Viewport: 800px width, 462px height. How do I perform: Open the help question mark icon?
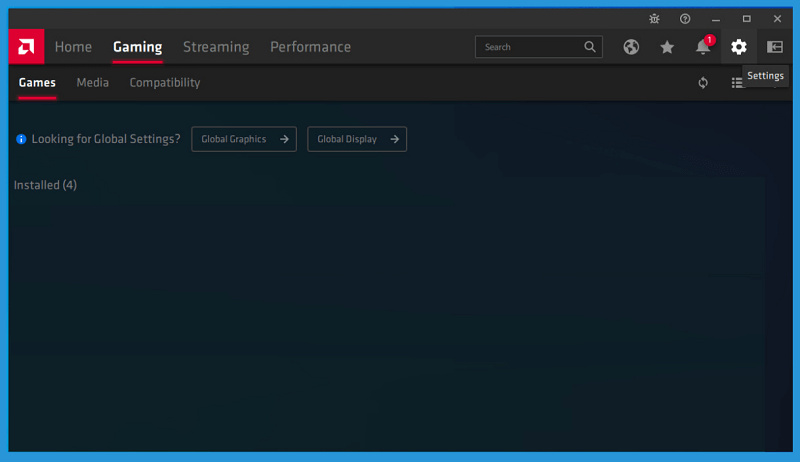(x=685, y=19)
